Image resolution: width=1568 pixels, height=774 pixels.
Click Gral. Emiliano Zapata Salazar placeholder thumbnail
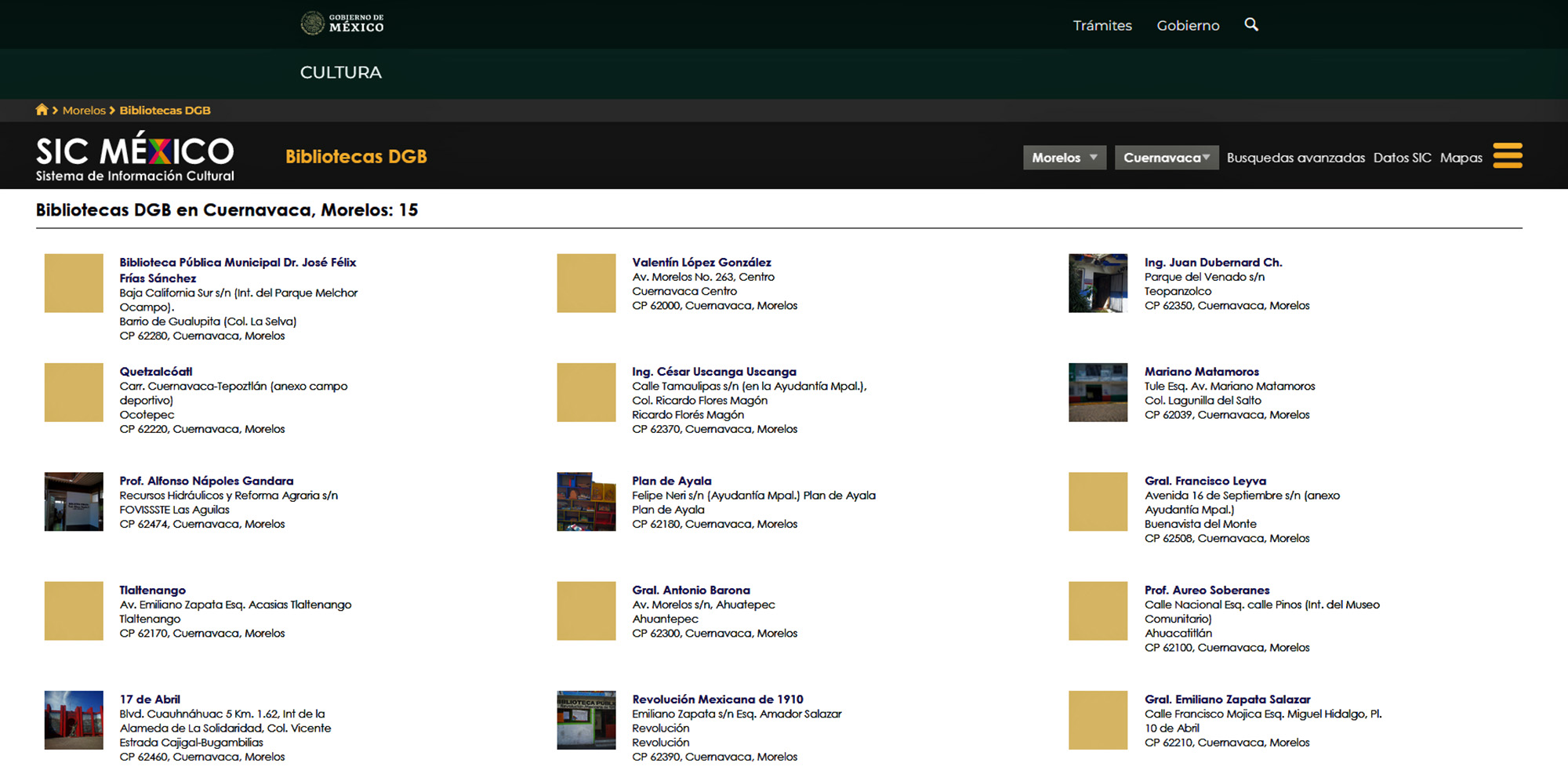click(1098, 720)
